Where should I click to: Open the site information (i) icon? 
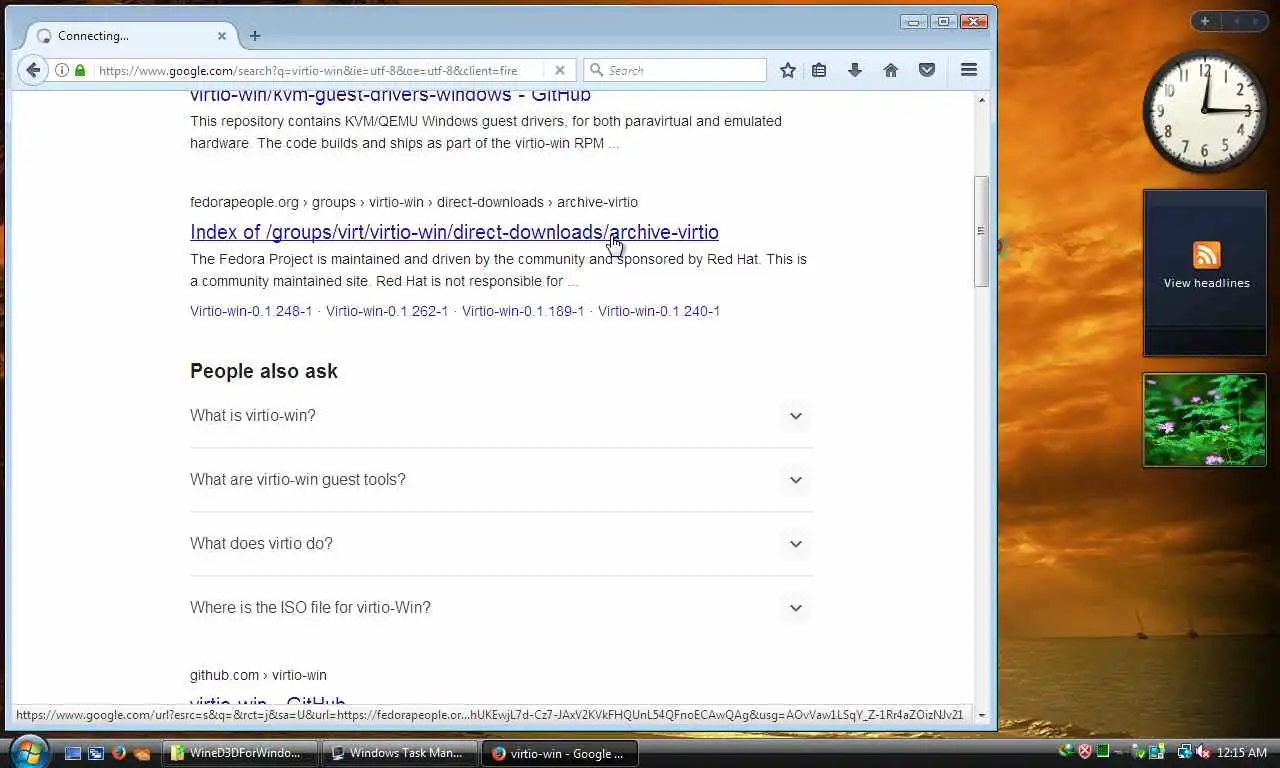pos(62,70)
